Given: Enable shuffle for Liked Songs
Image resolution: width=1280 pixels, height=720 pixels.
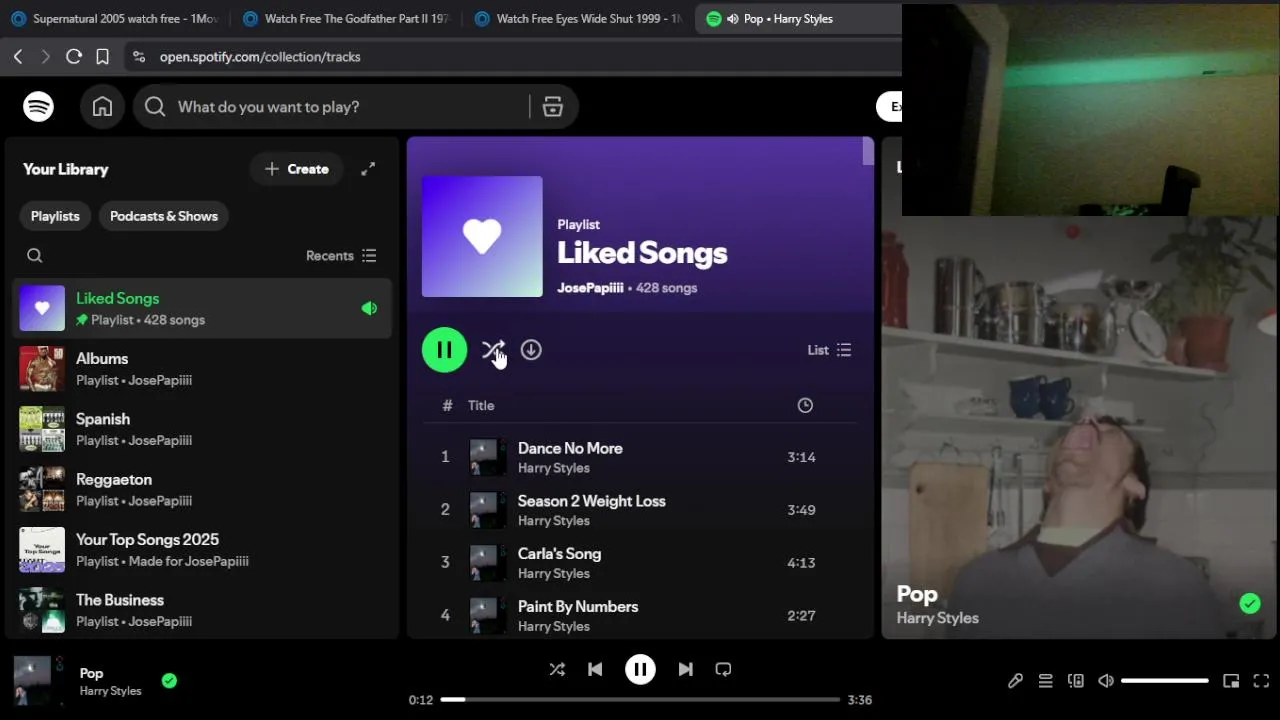Looking at the screenshot, I should 493,350.
